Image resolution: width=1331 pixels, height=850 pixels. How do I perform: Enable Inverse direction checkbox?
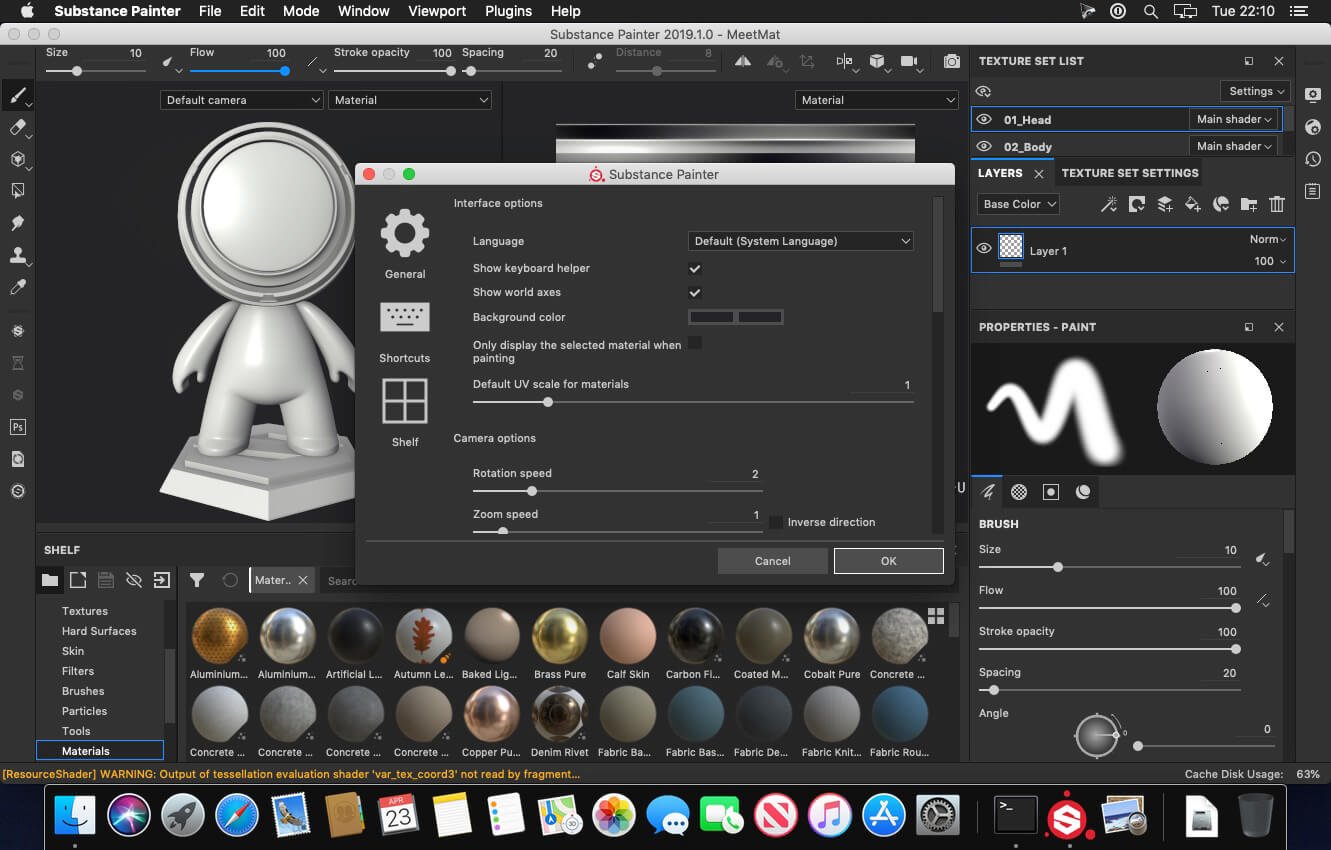tap(776, 522)
